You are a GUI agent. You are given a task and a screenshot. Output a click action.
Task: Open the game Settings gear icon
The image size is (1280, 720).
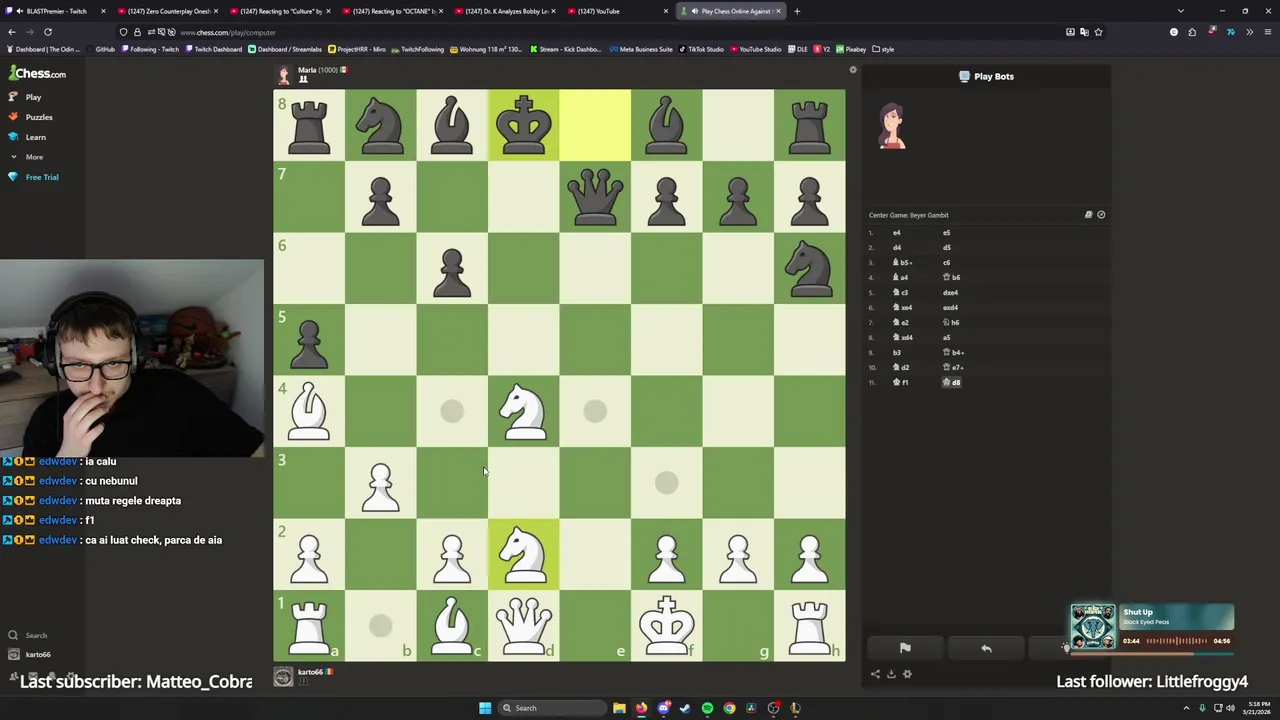[x=907, y=674]
